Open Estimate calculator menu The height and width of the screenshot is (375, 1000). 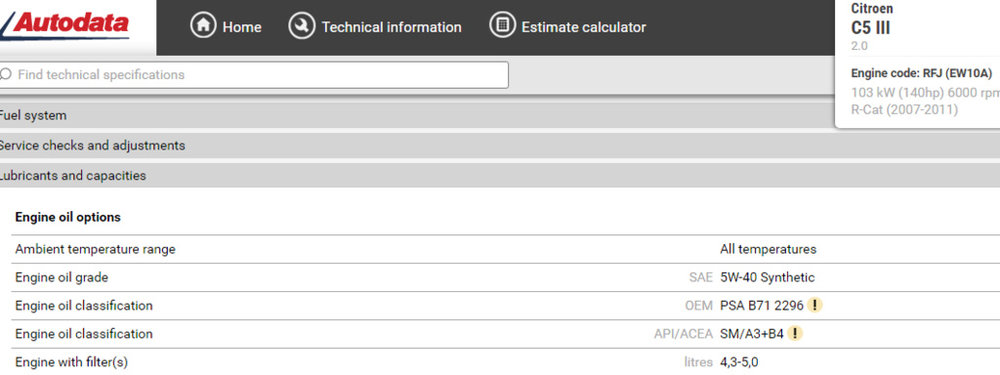pyautogui.click(x=568, y=27)
